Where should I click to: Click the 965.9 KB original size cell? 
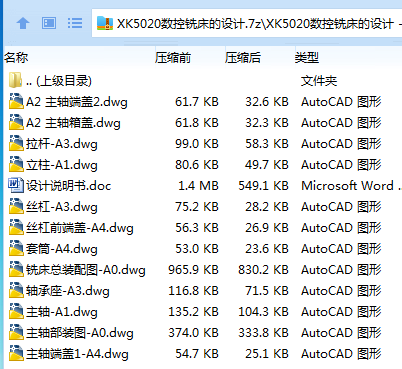click(x=193, y=270)
